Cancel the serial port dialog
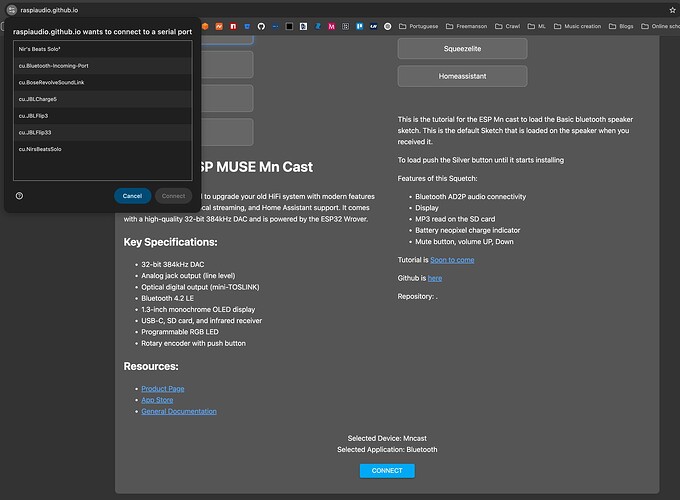This screenshot has width=680, height=500. [132, 196]
